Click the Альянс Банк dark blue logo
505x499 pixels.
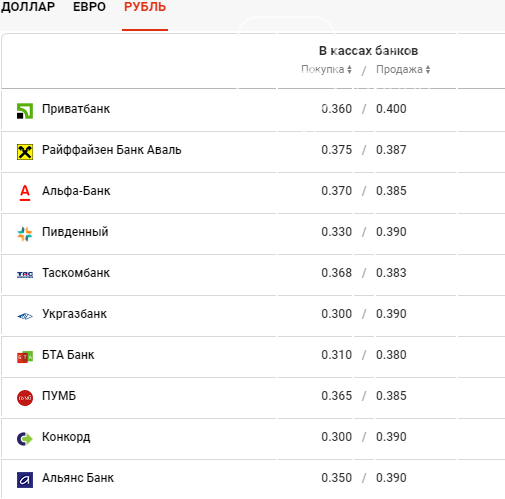click(x=25, y=480)
